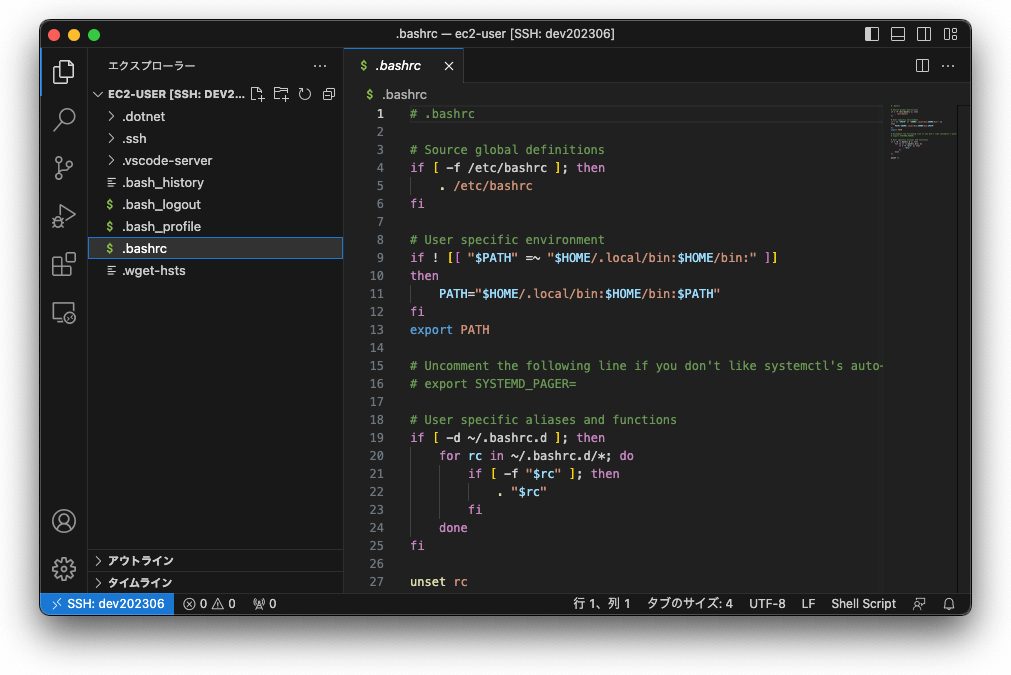Split the editor to the right

922,66
